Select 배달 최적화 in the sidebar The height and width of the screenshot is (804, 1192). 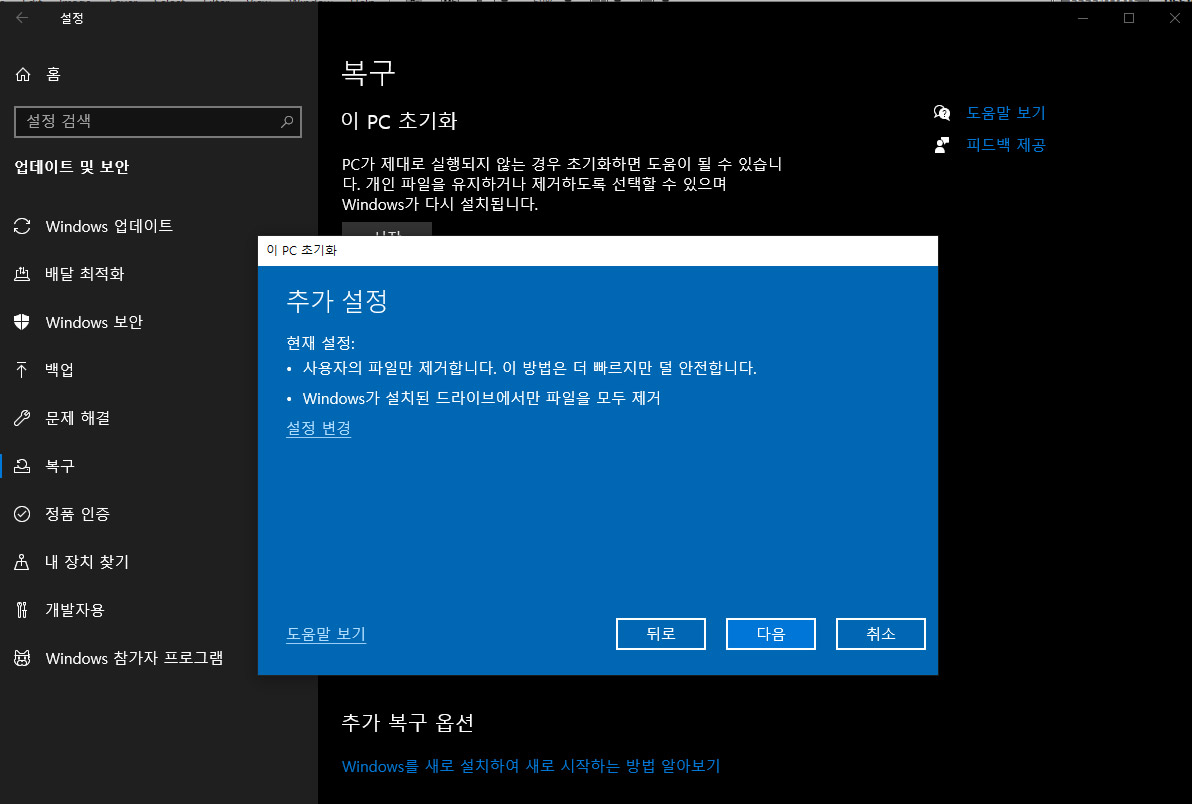pos(92,274)
